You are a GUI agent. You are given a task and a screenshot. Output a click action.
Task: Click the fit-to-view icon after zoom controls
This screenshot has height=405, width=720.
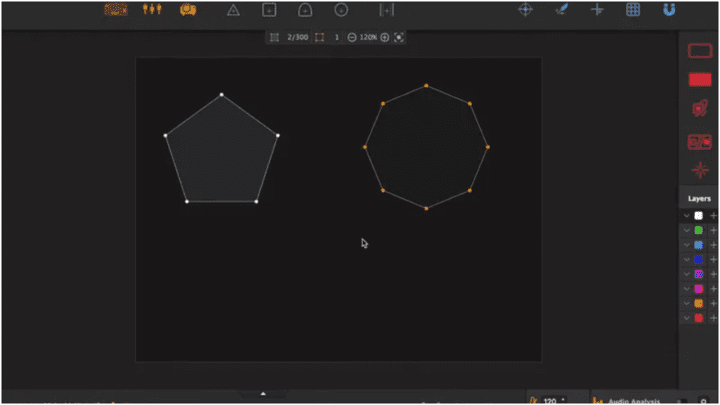[x=399, y=37]
